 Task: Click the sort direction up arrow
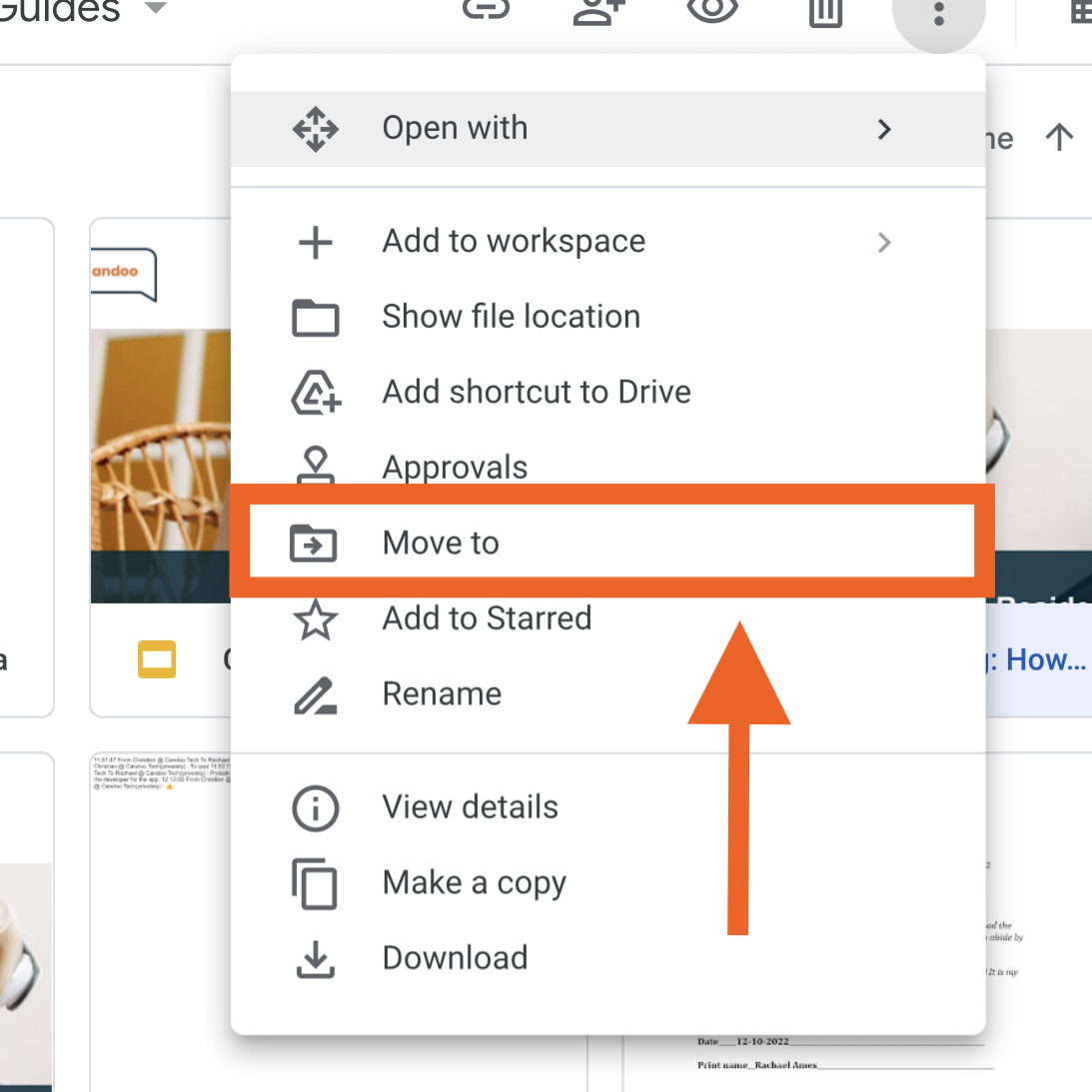(x=1059, y=137)
